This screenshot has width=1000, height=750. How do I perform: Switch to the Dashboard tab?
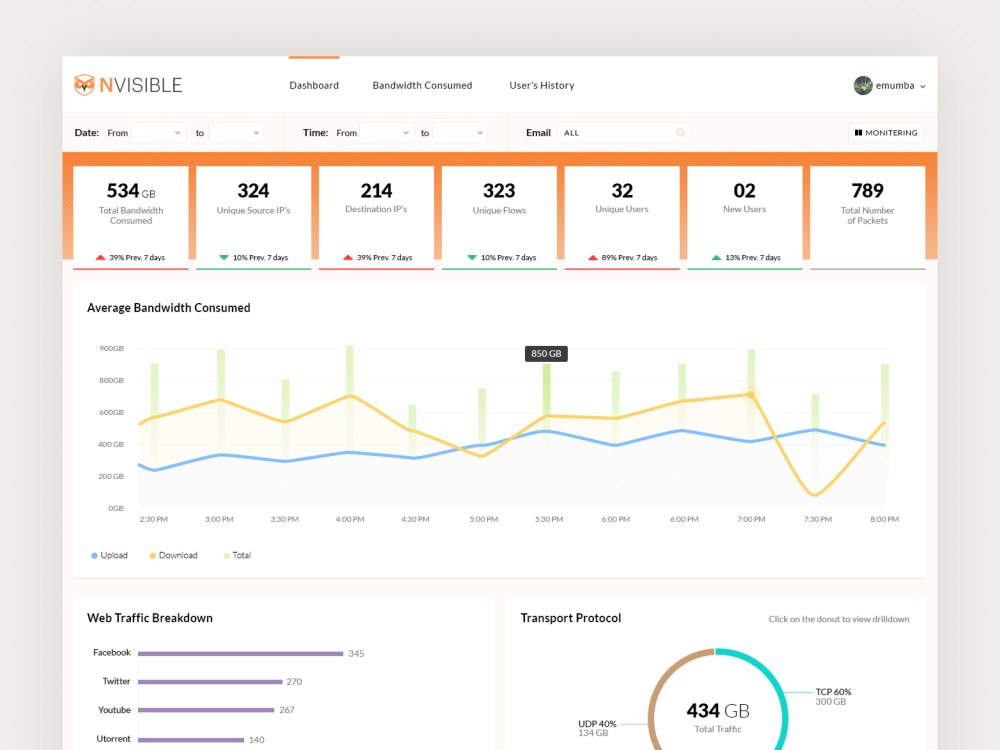pyautogui.click(x=314, y=85)
